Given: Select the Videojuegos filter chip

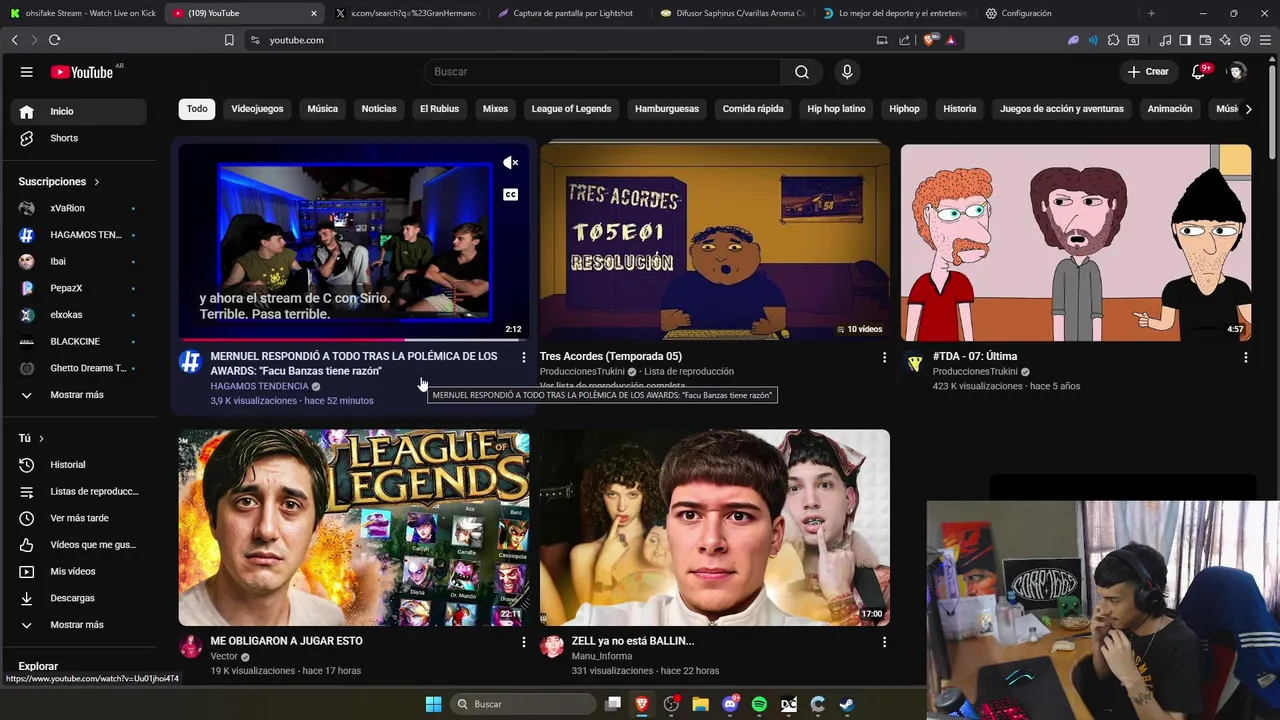Looking at the screenshot, I should point(257,109).
